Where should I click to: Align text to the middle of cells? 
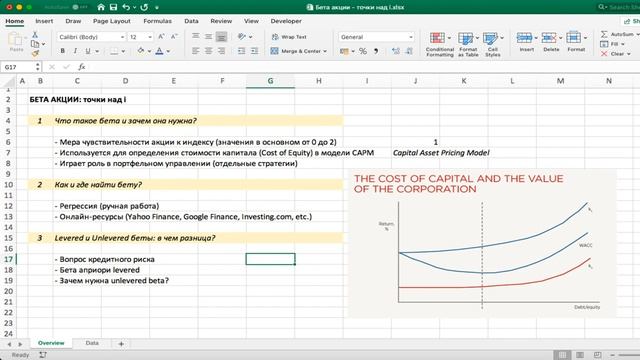click(x=209, y=37)
